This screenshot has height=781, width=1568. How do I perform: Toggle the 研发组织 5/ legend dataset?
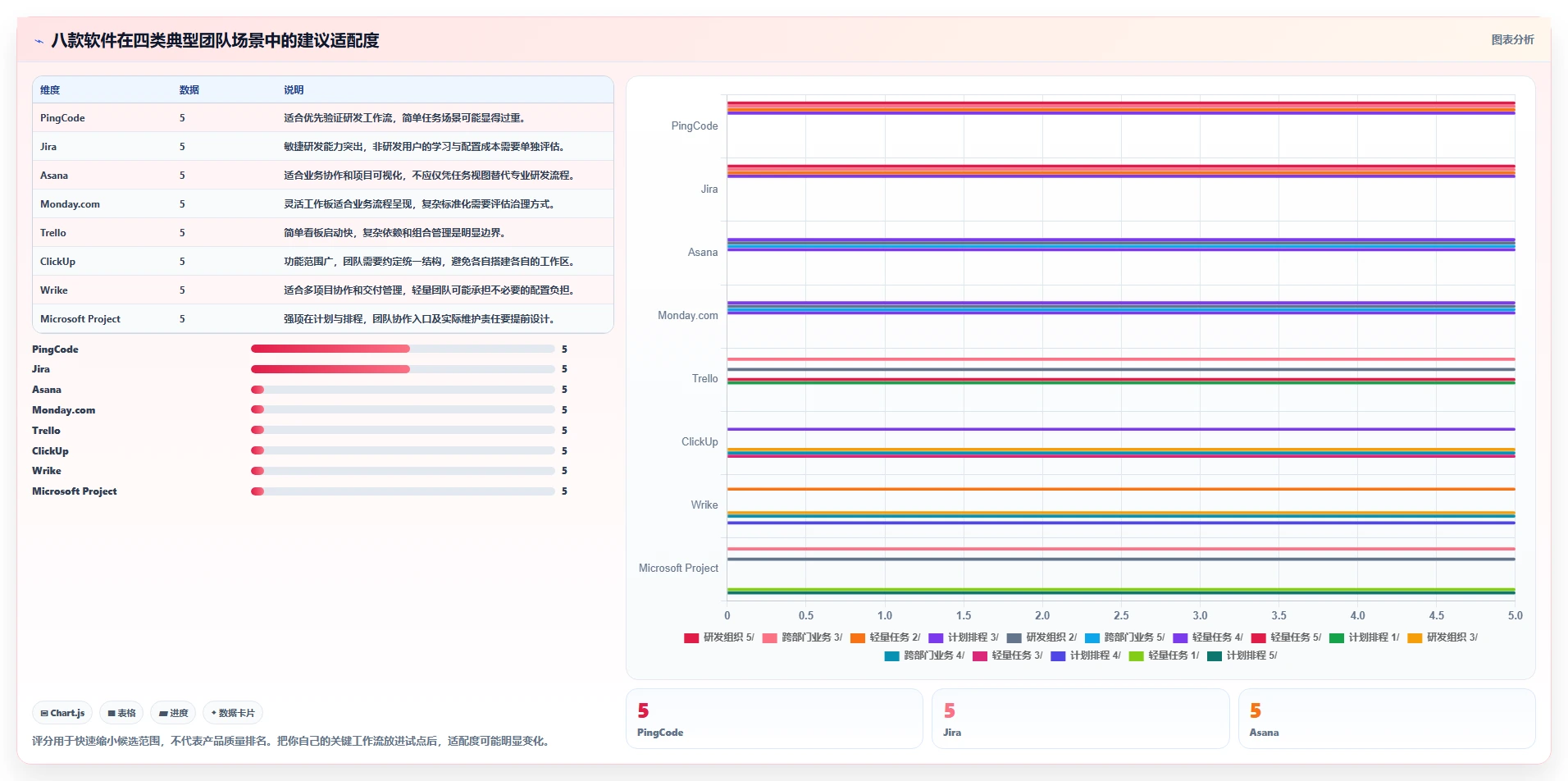pyautogui.click(x=718, y=637)
